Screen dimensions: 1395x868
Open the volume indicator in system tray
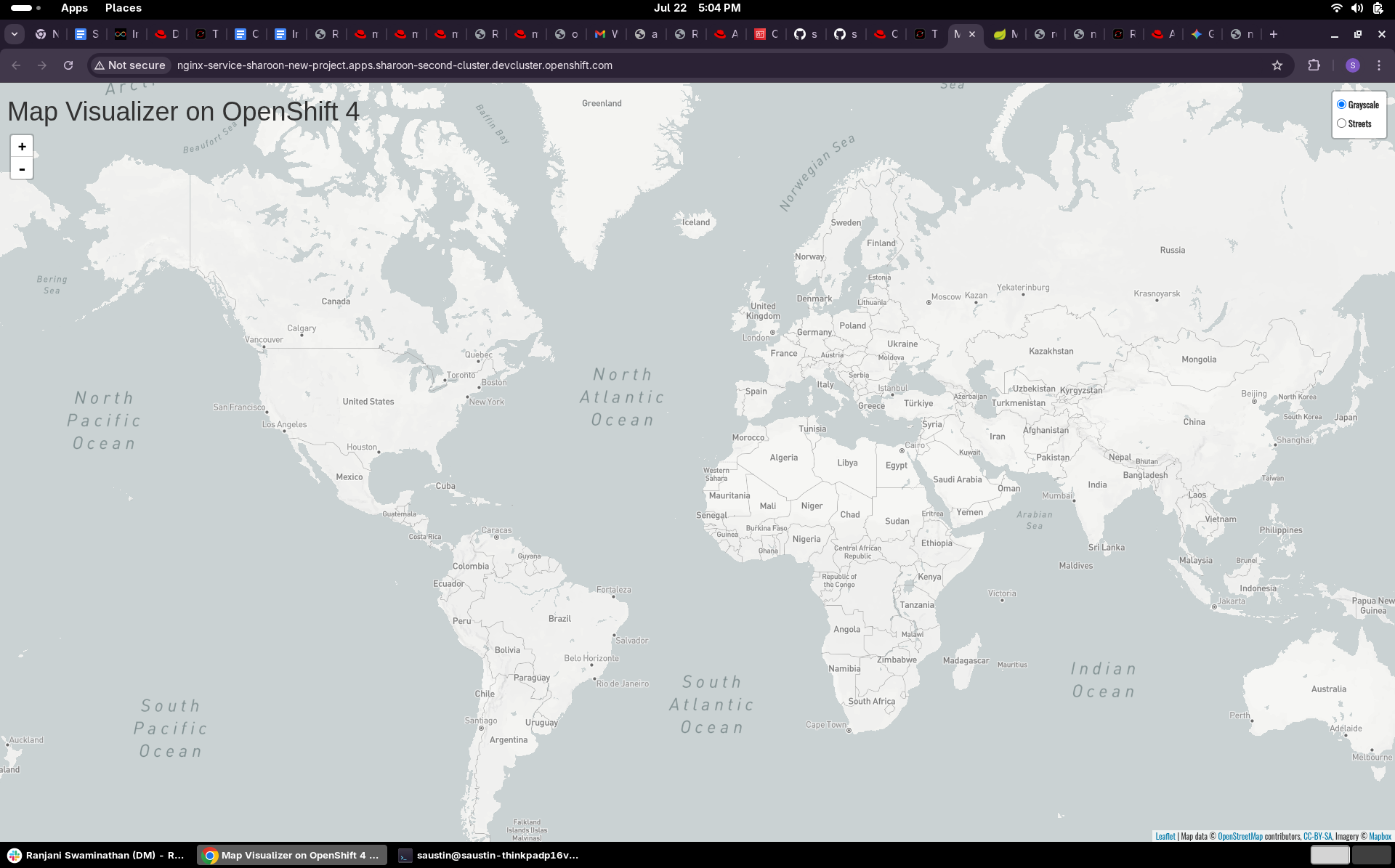click(x=1356, y=8)
